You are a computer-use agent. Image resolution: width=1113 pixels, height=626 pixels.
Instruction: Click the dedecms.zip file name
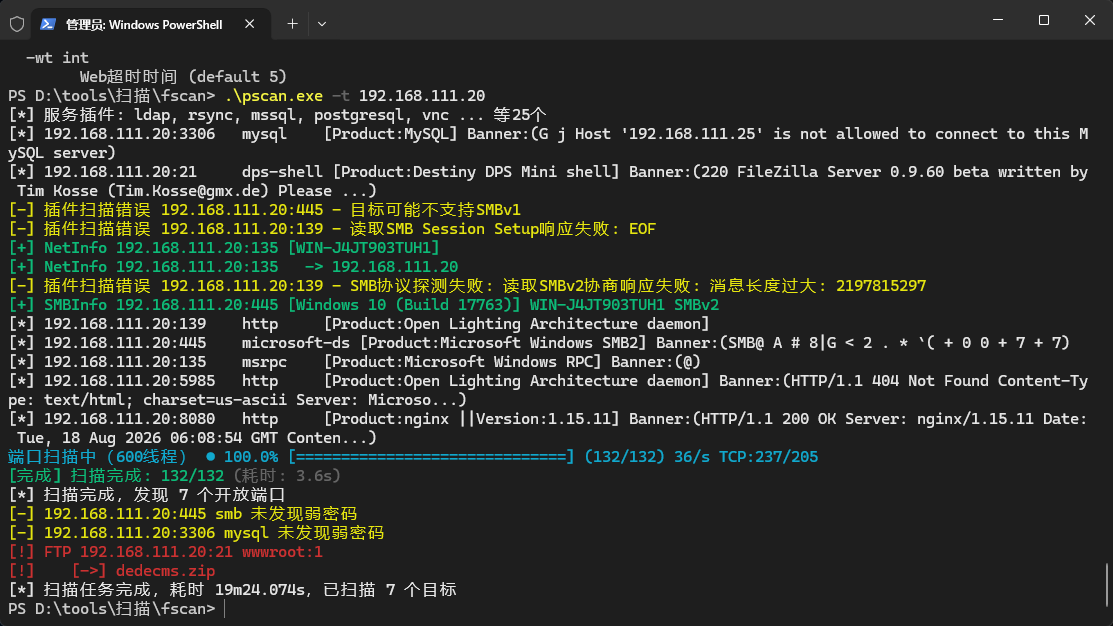tap(165, 571)
